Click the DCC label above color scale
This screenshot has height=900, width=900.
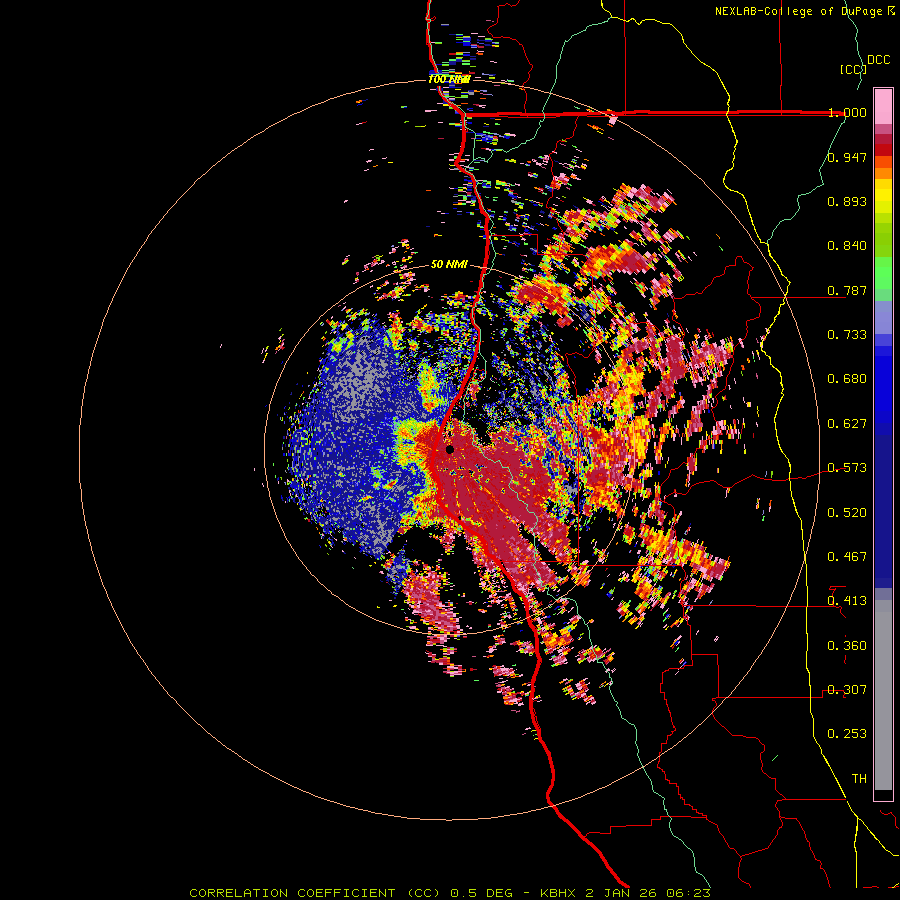pyautogui.click(x=879, y=60)
